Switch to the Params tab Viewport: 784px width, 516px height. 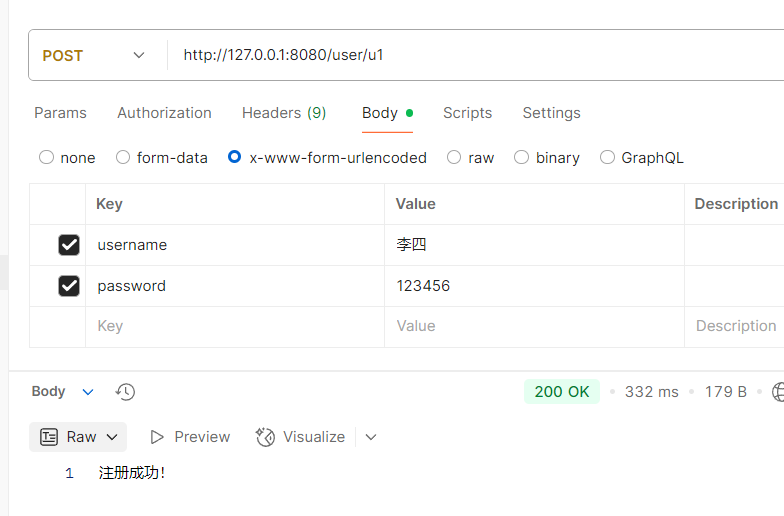click(x=60, y=113)
